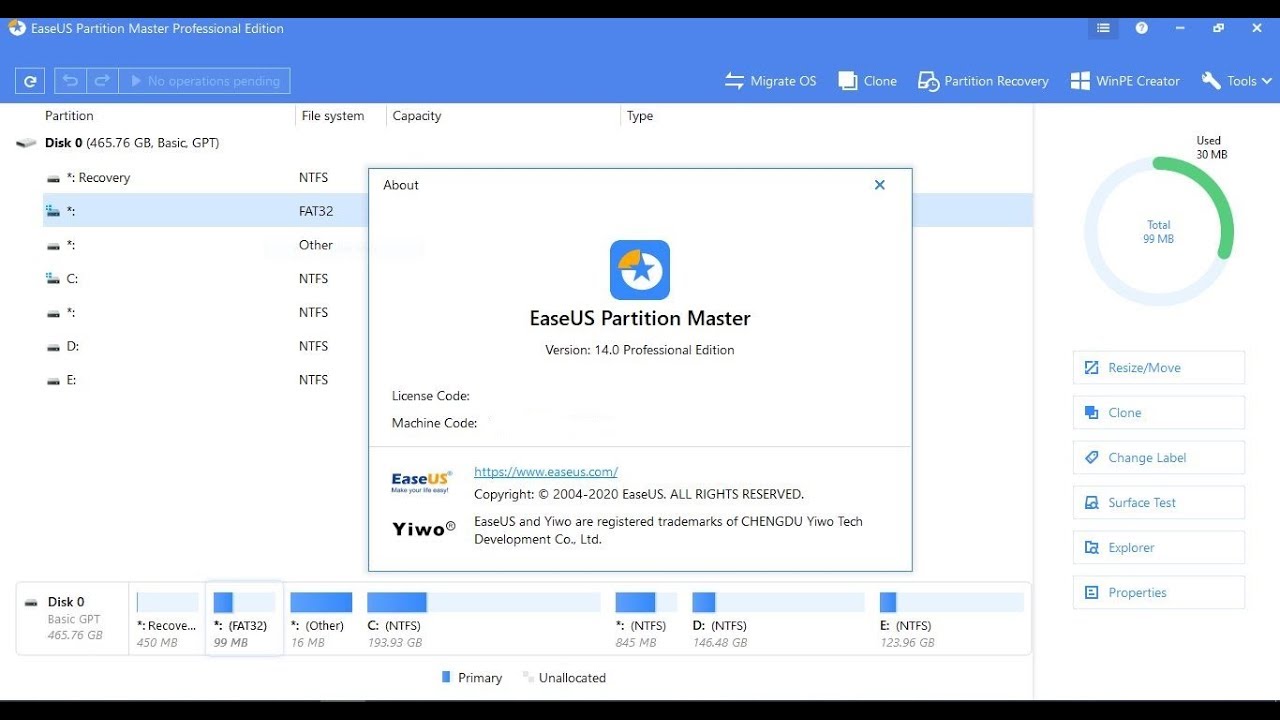Viewport: 1280px width, 720px height.
Task: Click the No operations pending execute button
Action: (204, 81)
